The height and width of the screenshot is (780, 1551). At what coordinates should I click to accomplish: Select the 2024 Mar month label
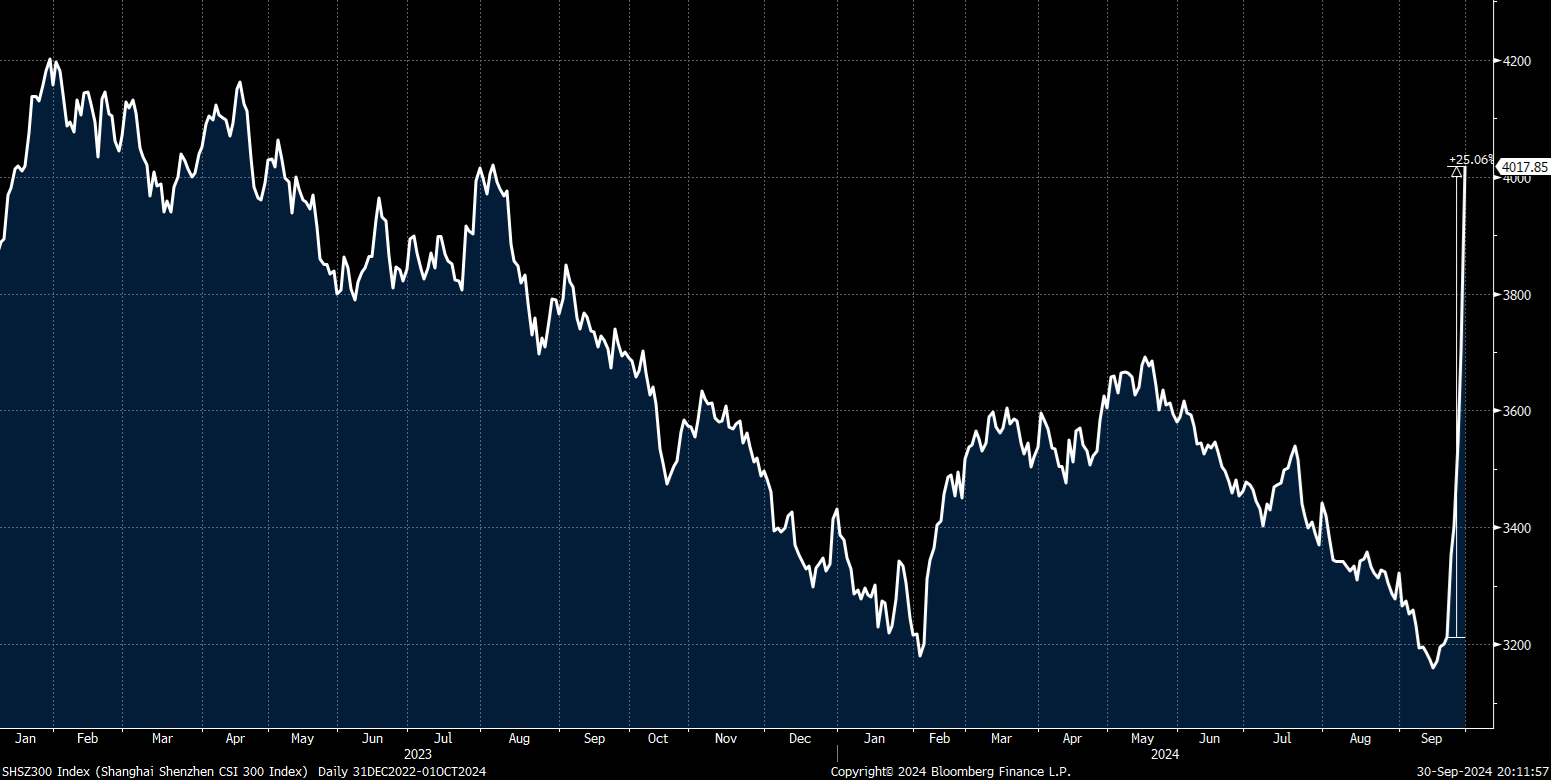1001,739
